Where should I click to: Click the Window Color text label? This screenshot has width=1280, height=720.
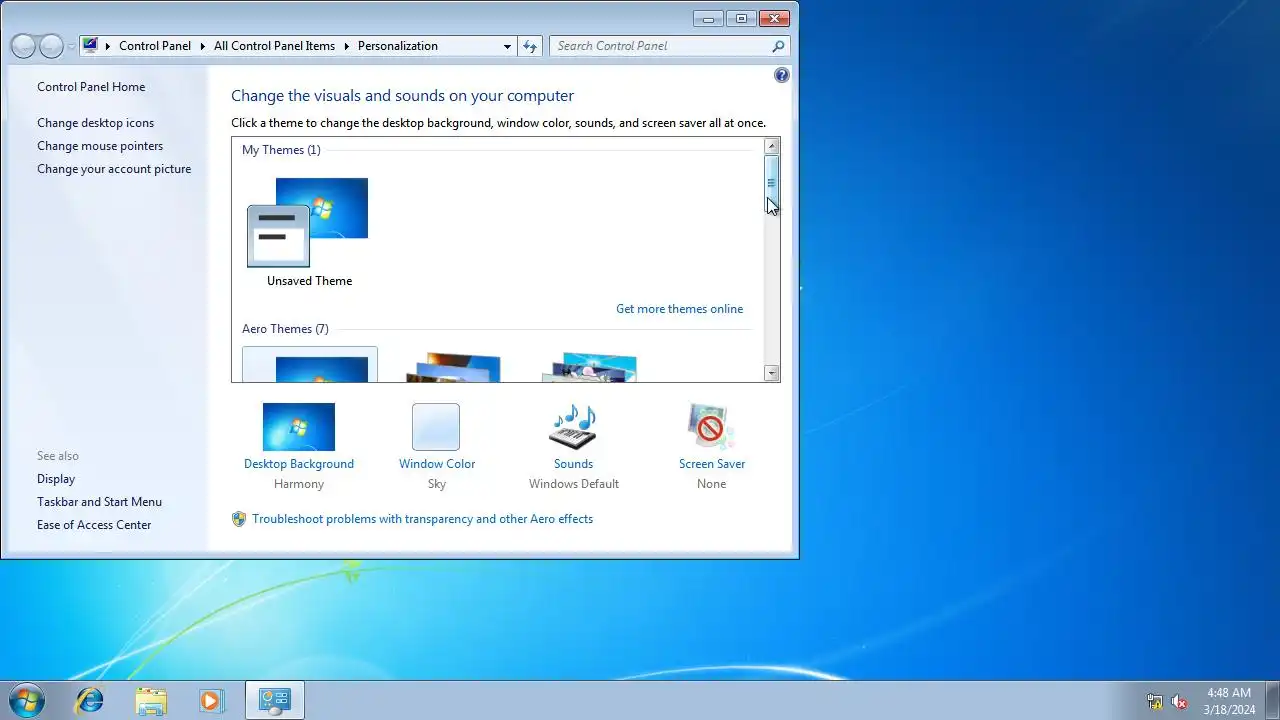click(437, 464)
